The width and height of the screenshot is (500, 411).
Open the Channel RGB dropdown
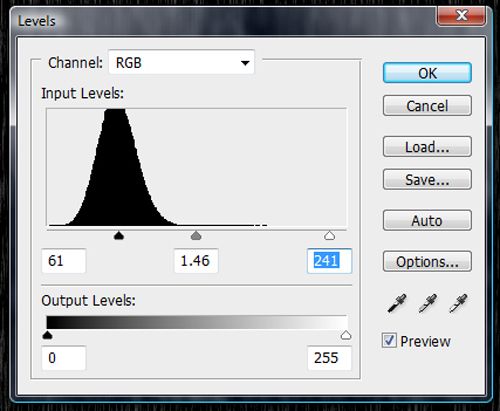point(182,62)
